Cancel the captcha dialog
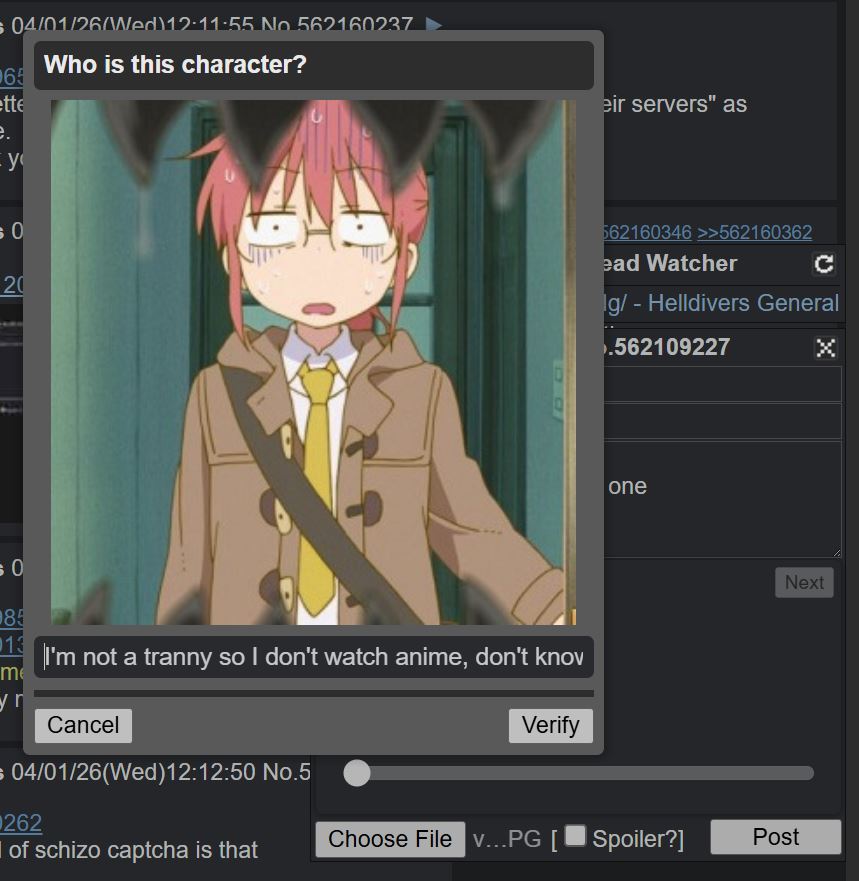 83,725
